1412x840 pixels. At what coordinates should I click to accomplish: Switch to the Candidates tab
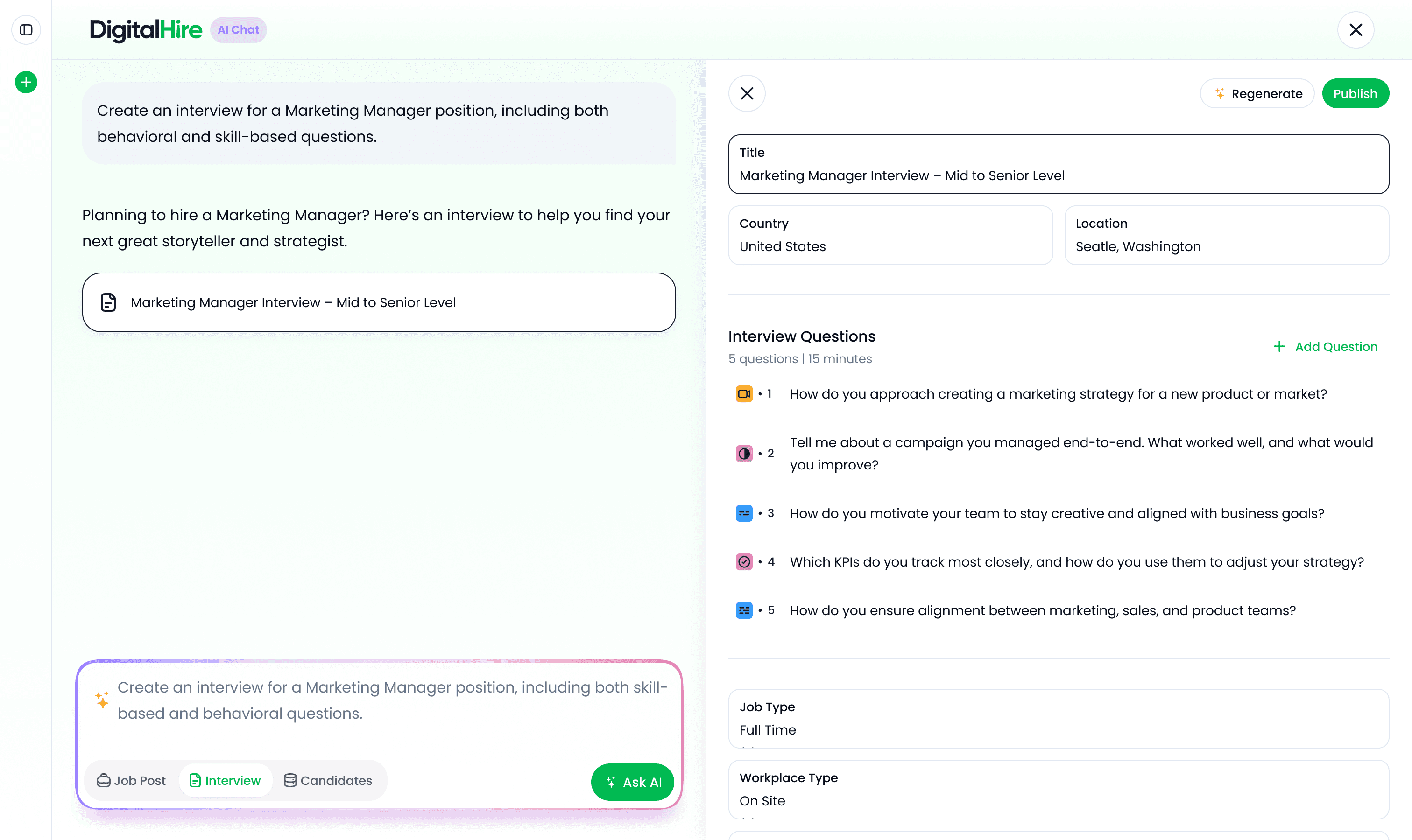(328, 781)
